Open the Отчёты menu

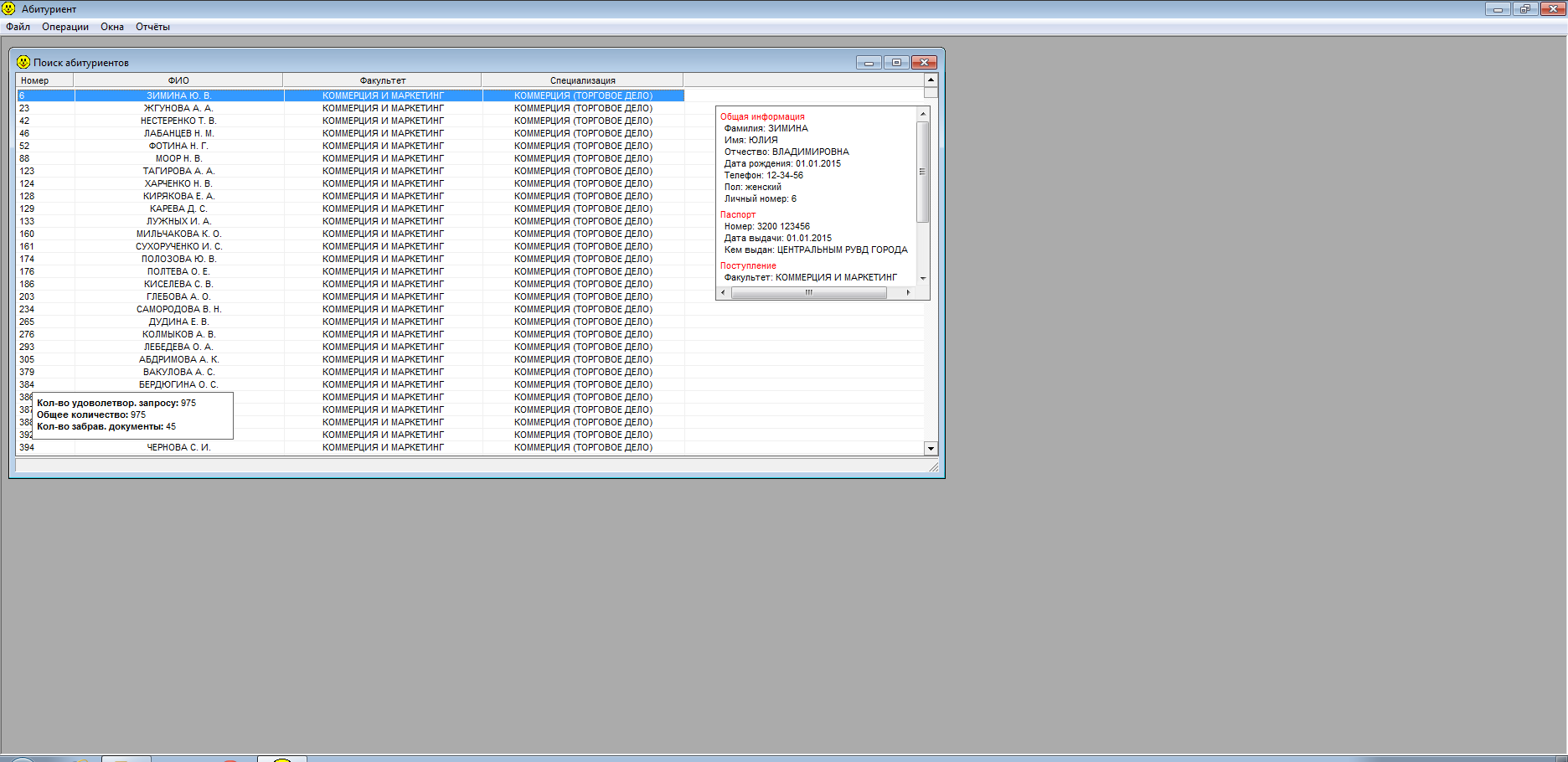pyautogui.click(x=152, y=27)
